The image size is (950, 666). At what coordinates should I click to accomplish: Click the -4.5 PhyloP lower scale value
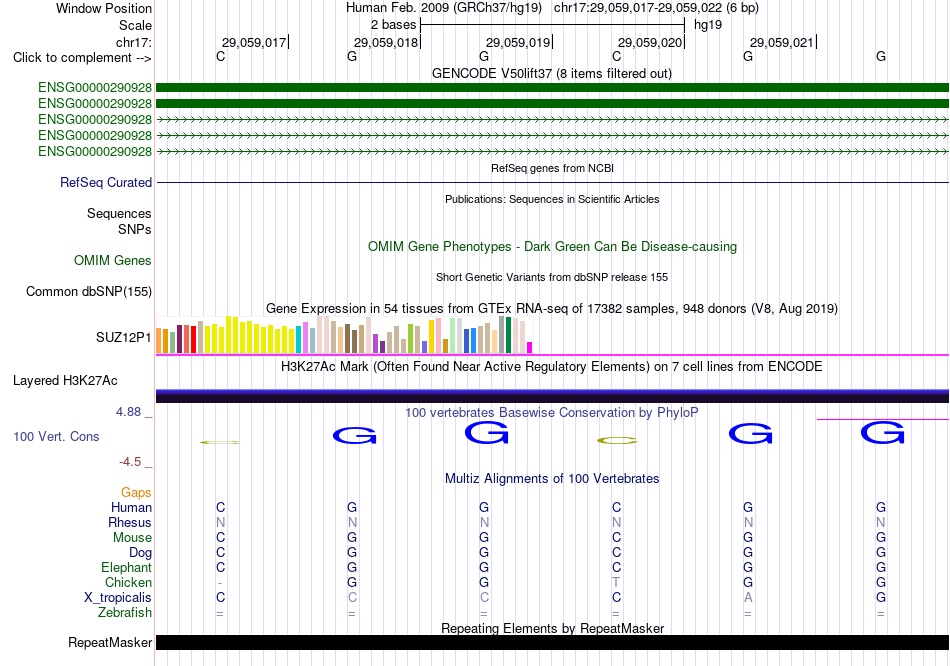click(x=130, y=462)
